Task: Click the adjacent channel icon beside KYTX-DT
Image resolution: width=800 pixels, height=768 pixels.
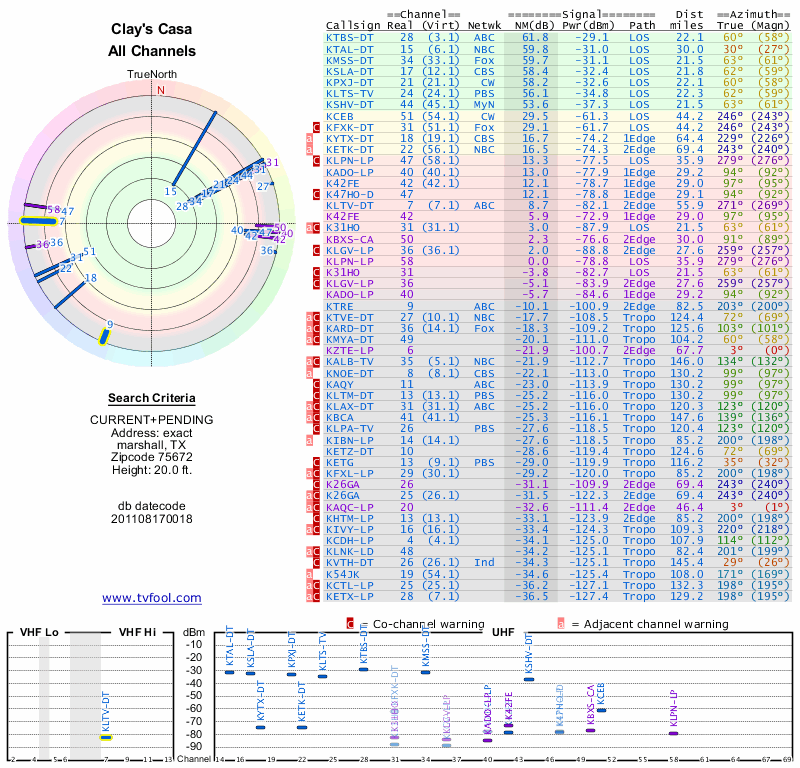Action: tap(309, 138)
